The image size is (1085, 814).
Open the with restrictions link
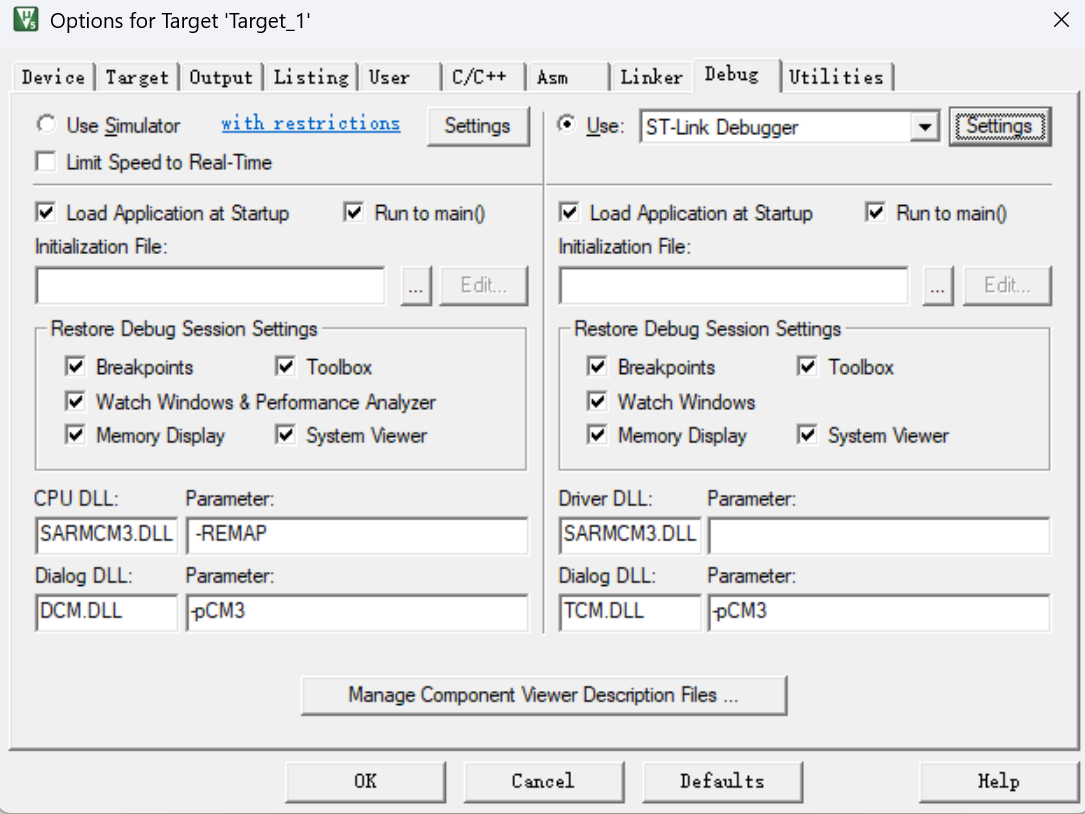pyautogui.click(x=310, y=123)
